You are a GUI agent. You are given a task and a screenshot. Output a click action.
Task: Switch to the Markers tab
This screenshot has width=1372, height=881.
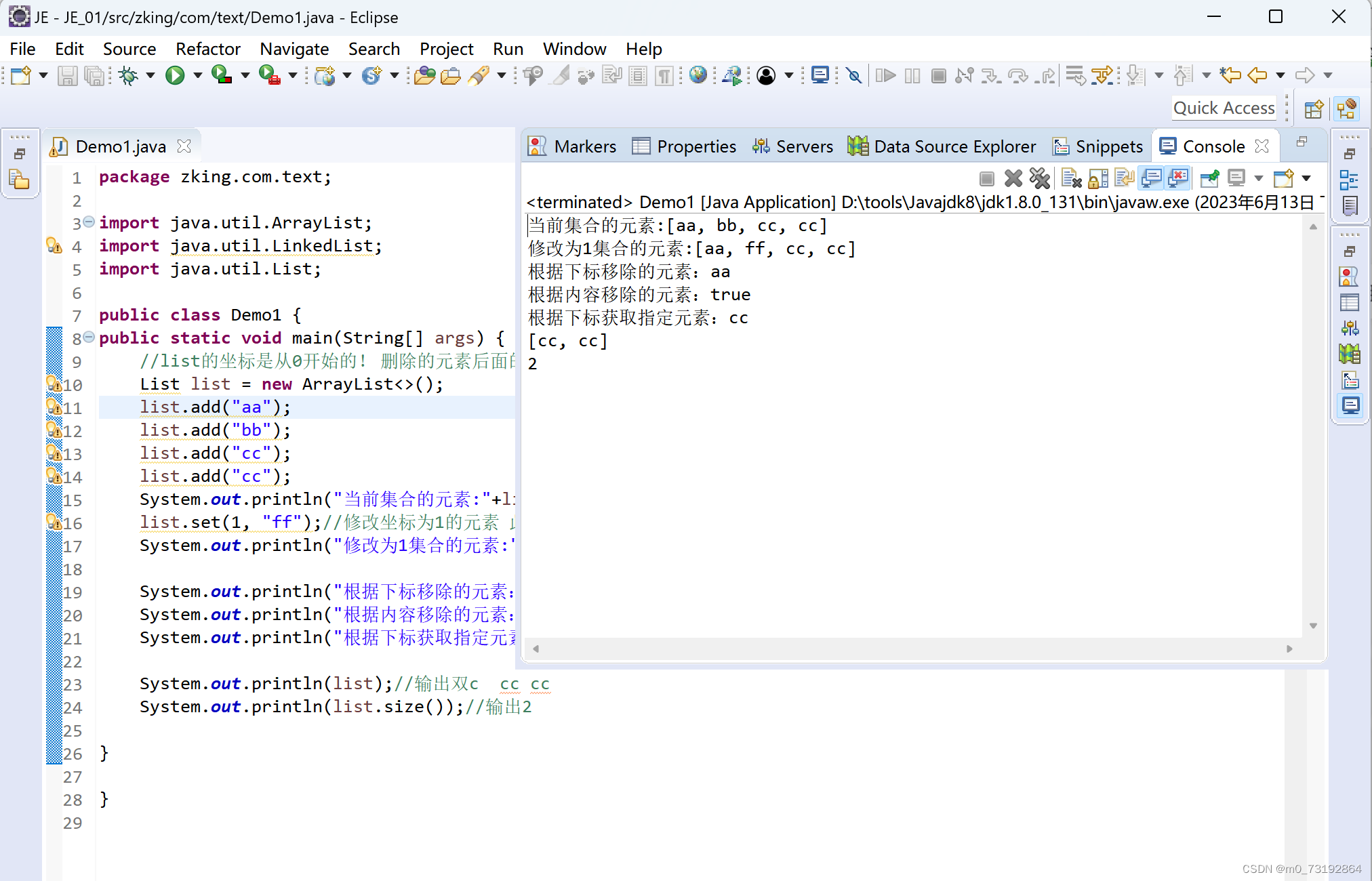click(x=573, y=146)
